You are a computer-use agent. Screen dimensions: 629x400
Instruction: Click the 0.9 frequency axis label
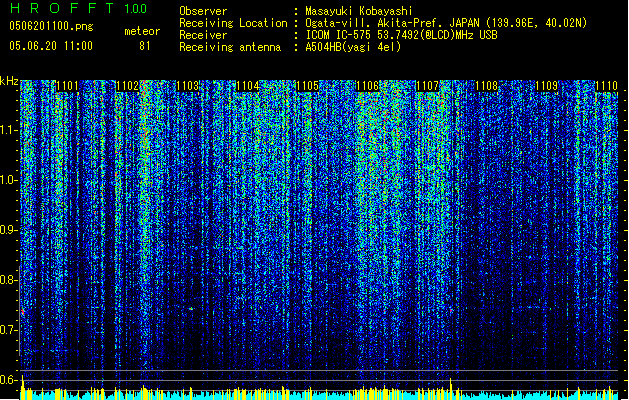coord(9,230)
